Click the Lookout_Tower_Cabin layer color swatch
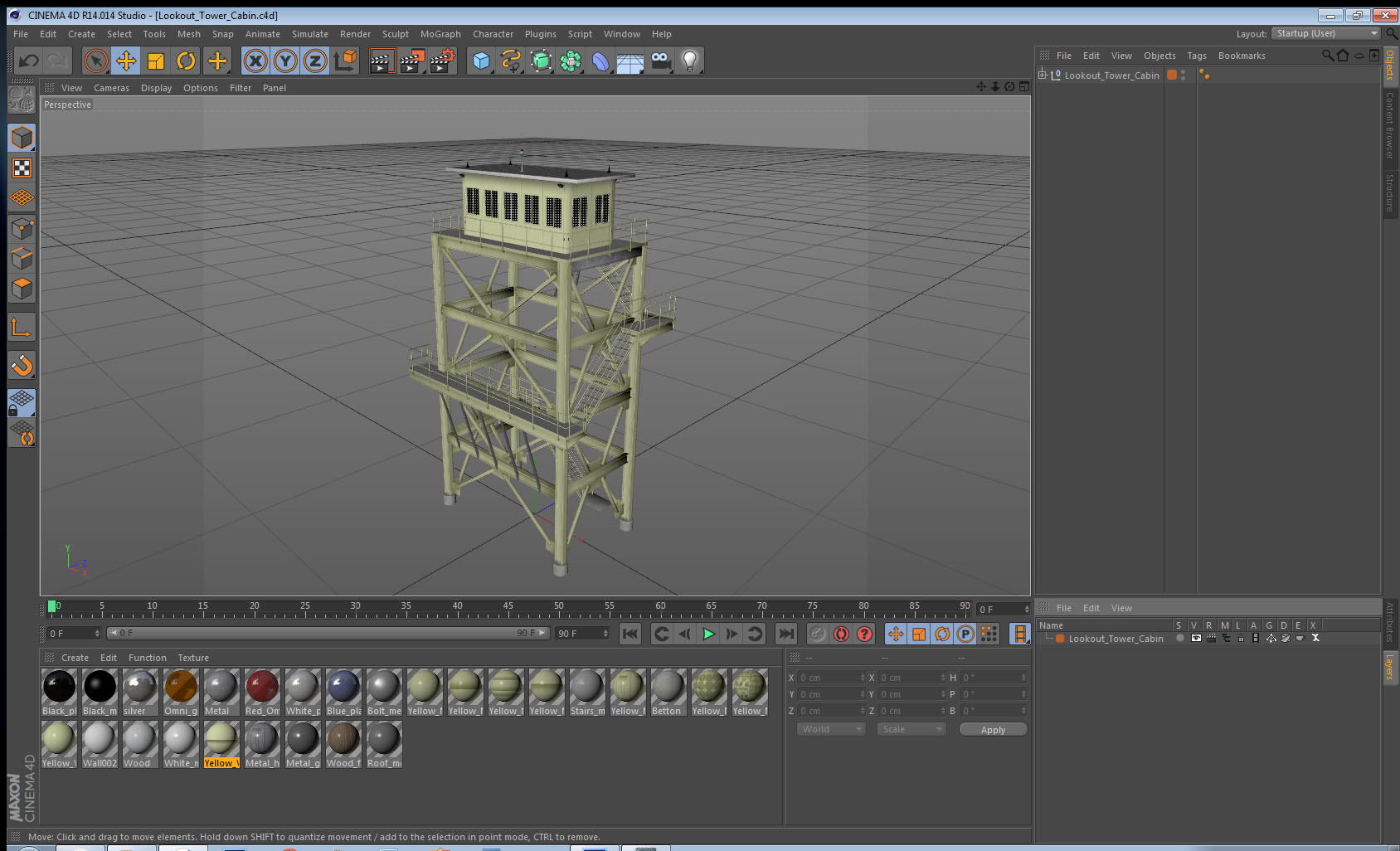This screenshot has height=851, width=1400. [x=1060, y=639]
